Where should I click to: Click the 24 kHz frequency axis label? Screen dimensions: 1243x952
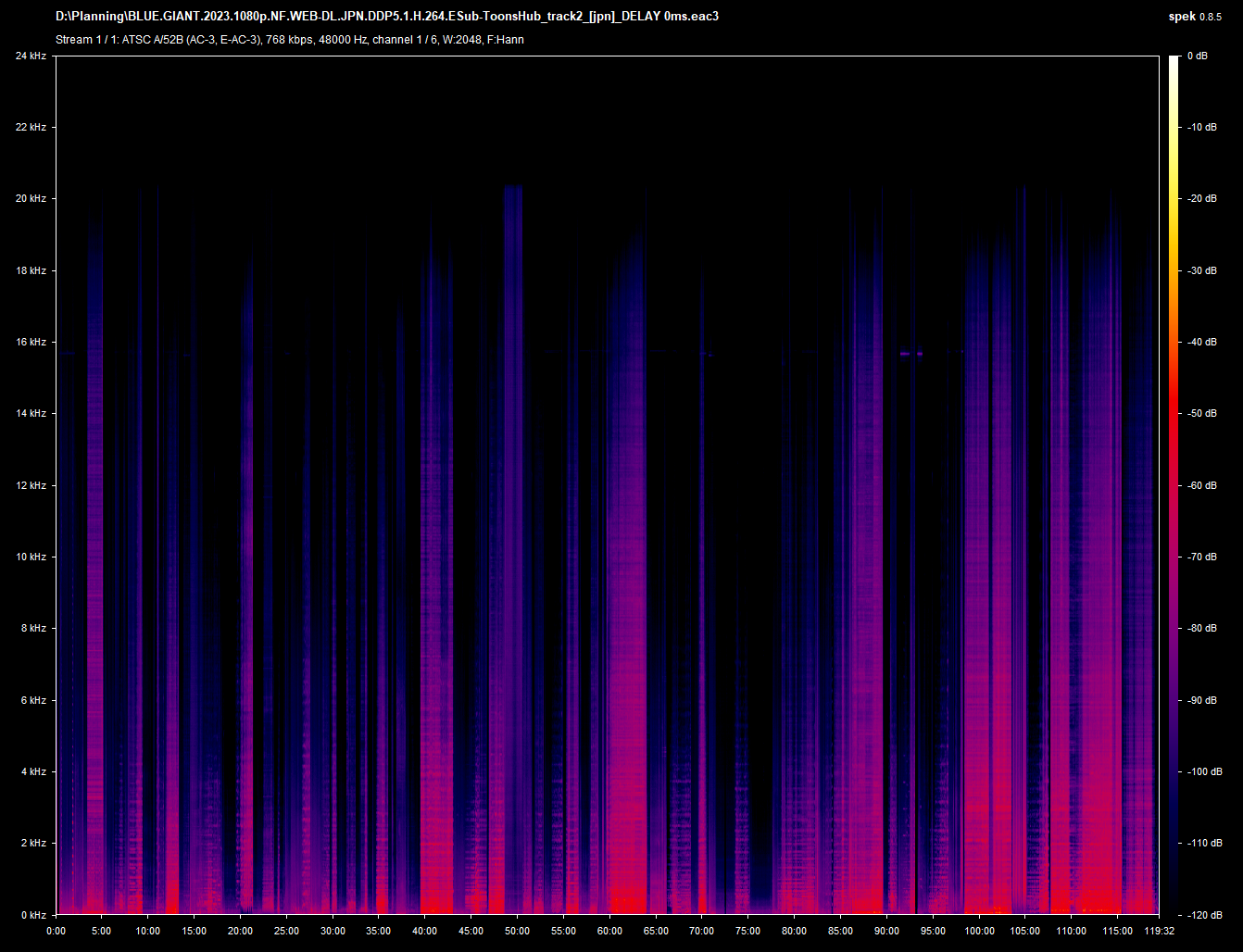[31, 56]
